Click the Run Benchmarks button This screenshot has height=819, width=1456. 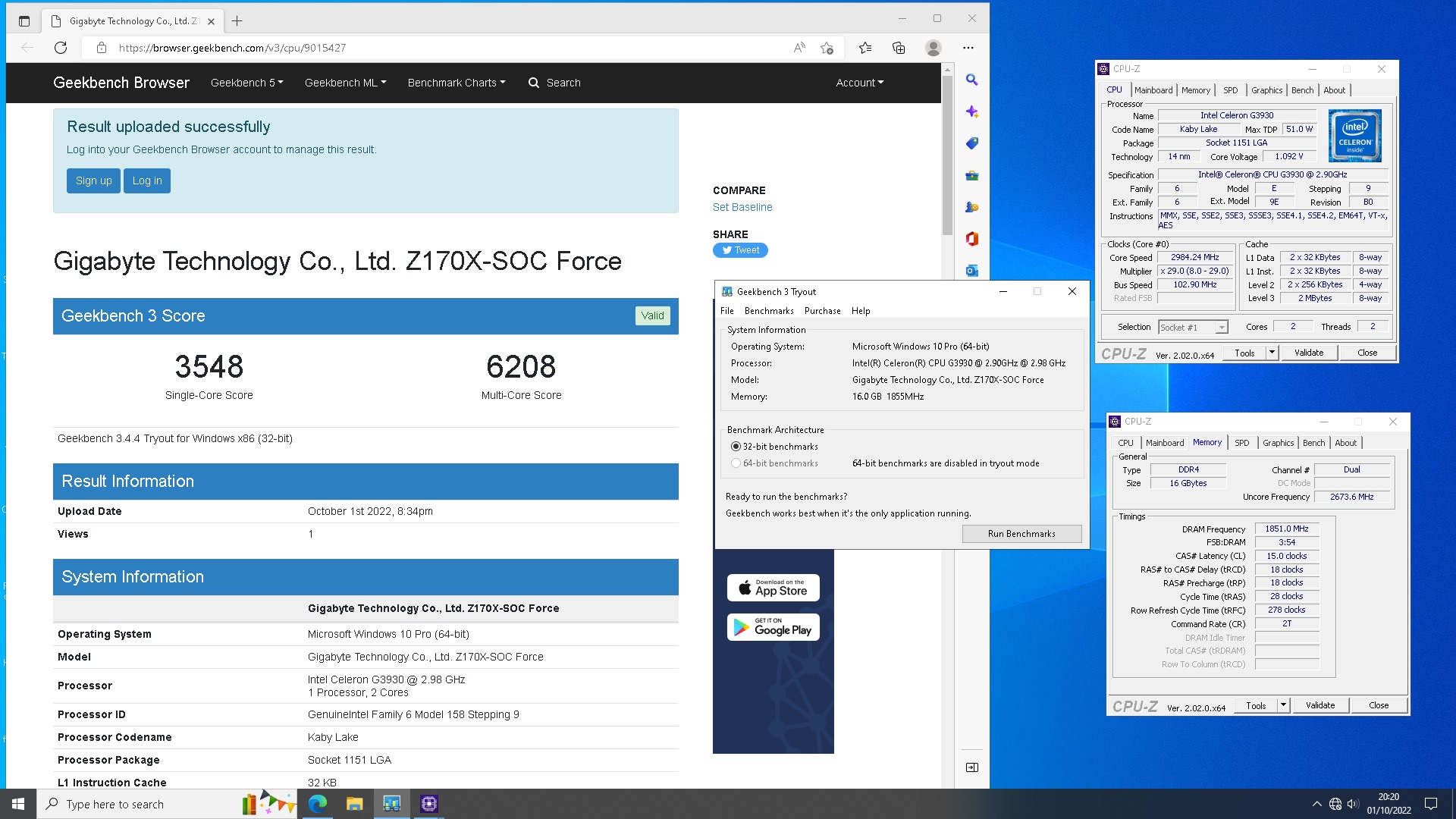pos(1021,534)
